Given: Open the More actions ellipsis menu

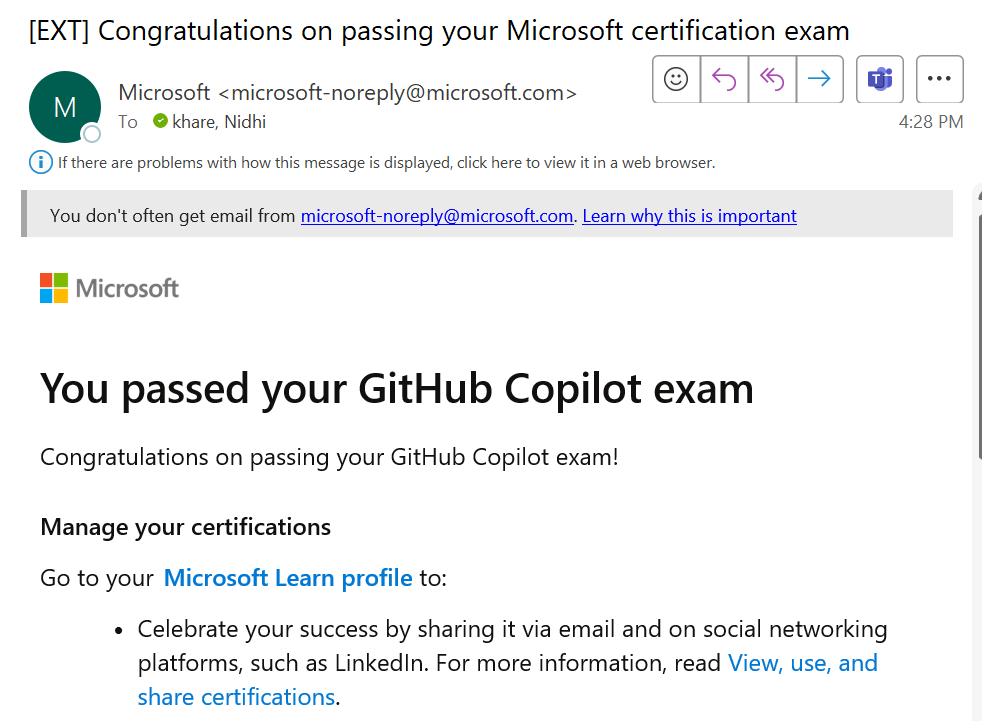Looking at the screenshot, I should click(939, 80).
